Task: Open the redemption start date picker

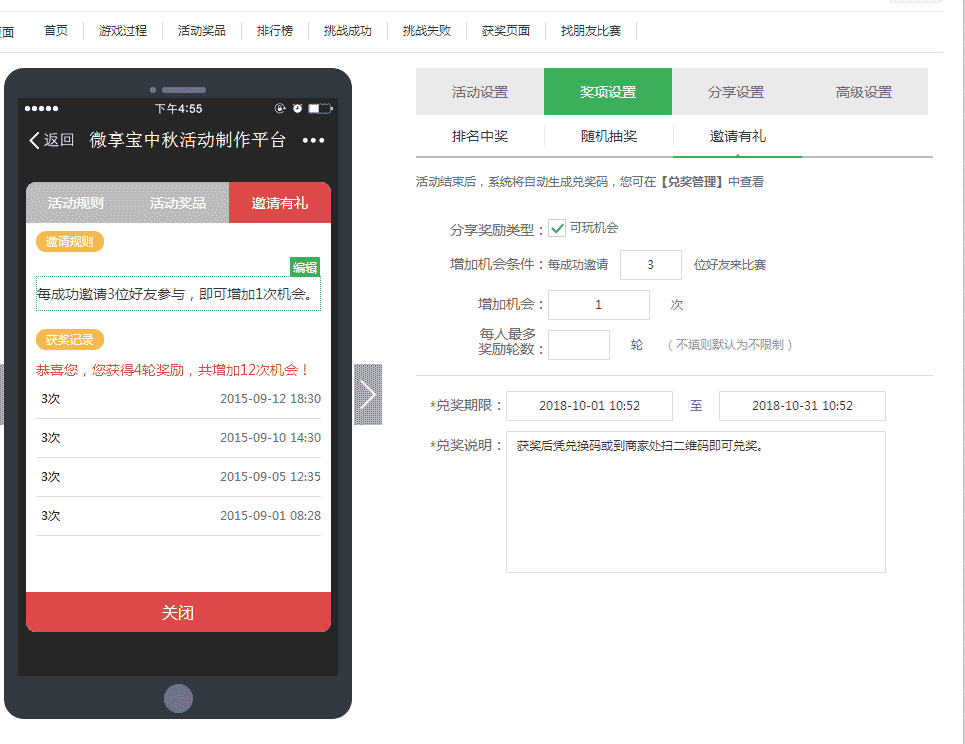Action: [588, 406]
